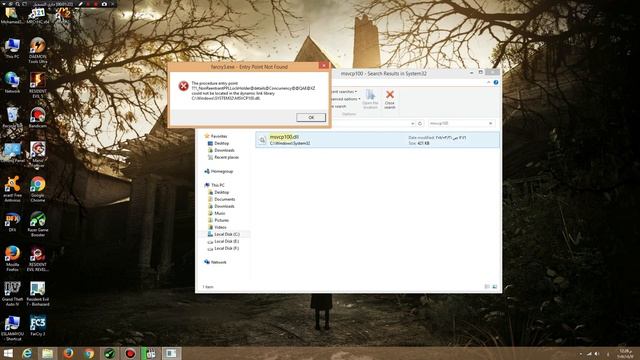Screen dimensions: 640x360
Task: Select DAEMON Tools Ultra desktop icon
Action: (38, 51)
